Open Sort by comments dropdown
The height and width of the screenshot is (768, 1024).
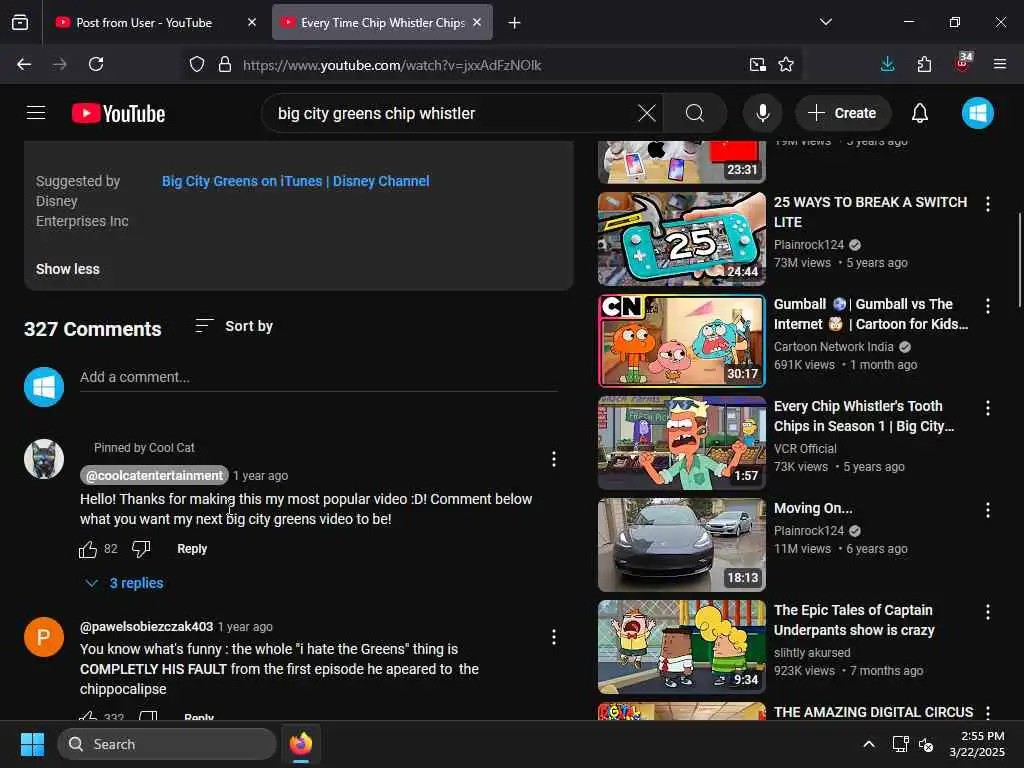234,326
